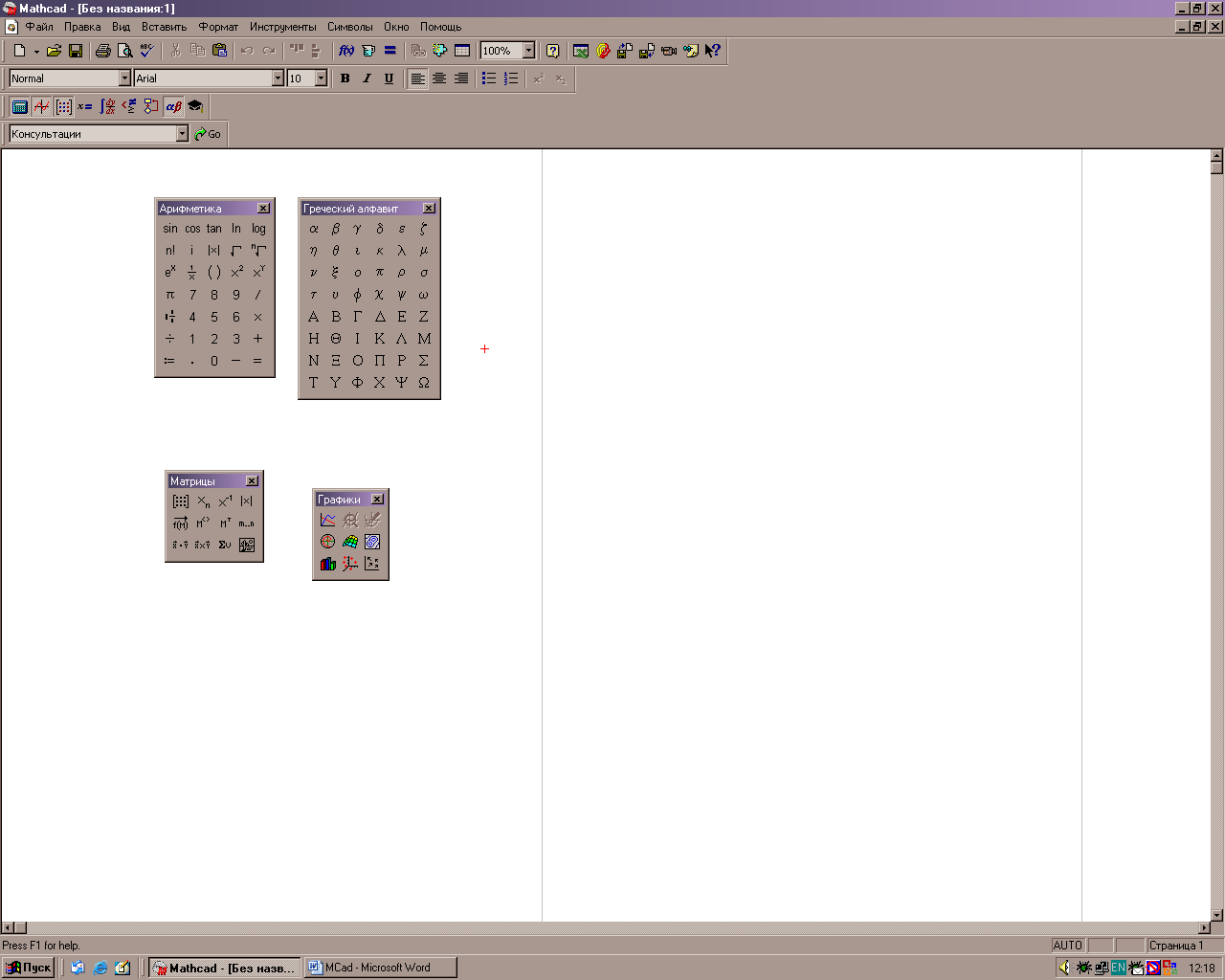This screenshot has width=1225, height=980.
Task: Open Print Preview
Action: click(124, 51)
